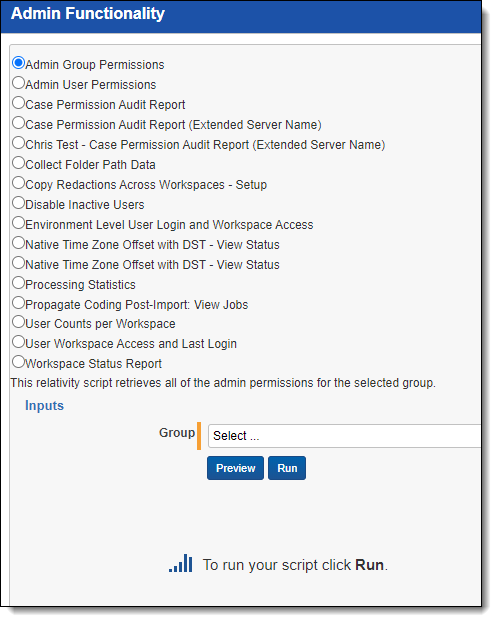Select Copy Redactions Across Workspaces - Setup
Image resolution: width=497 pixels, height=622 pixels.
coord(18,183)
